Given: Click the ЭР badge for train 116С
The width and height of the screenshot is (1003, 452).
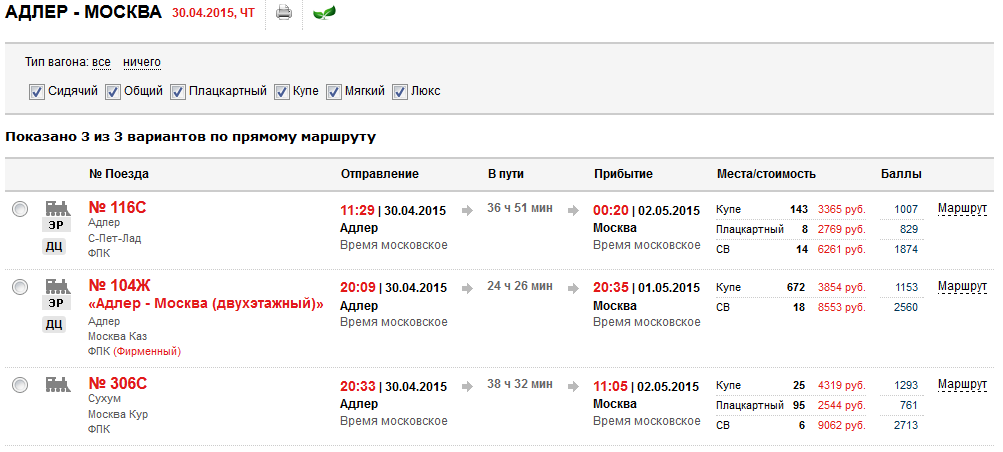Looking at the screenshot, I should coord(58,226).
